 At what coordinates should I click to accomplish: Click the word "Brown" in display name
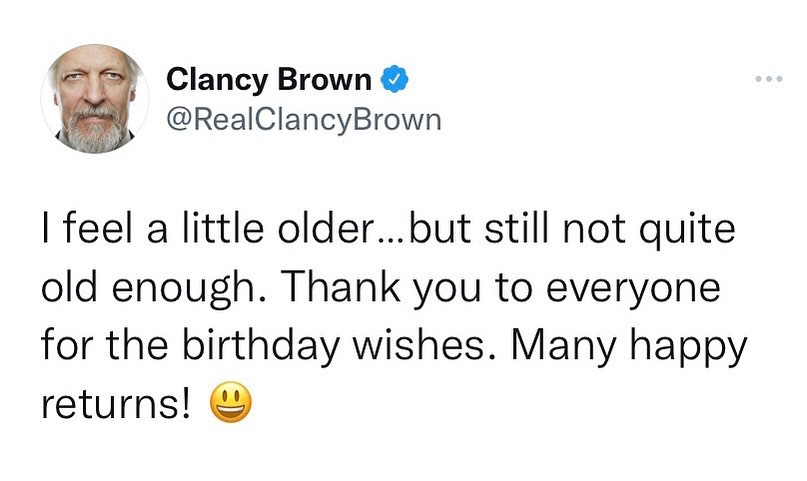coord(323,79)
